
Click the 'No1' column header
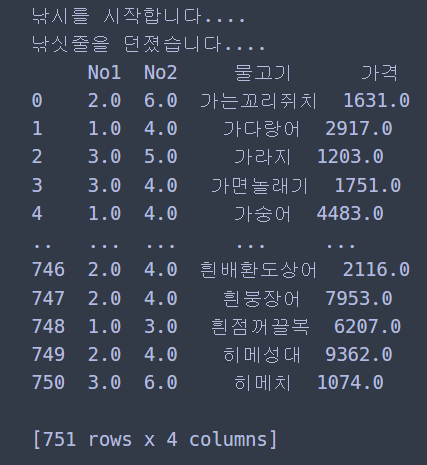(x=104, y=72)
